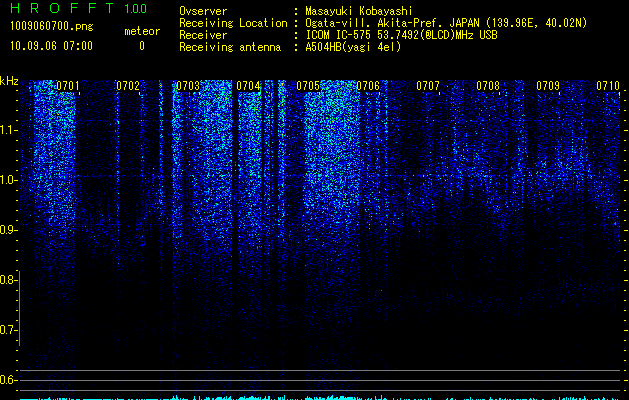Screen dimensions: 629x400
Task: Click the 0.9 frequency axis label
Action: tap(8, 230)
